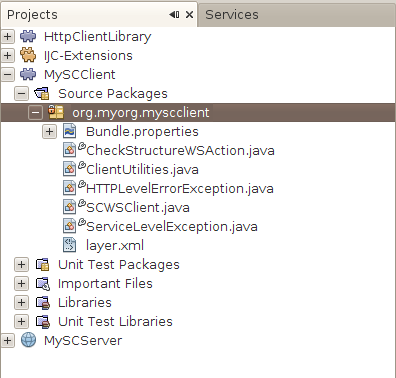
Task: Select CheckStructureWSAction.java file name
Action: click(180, 151)
